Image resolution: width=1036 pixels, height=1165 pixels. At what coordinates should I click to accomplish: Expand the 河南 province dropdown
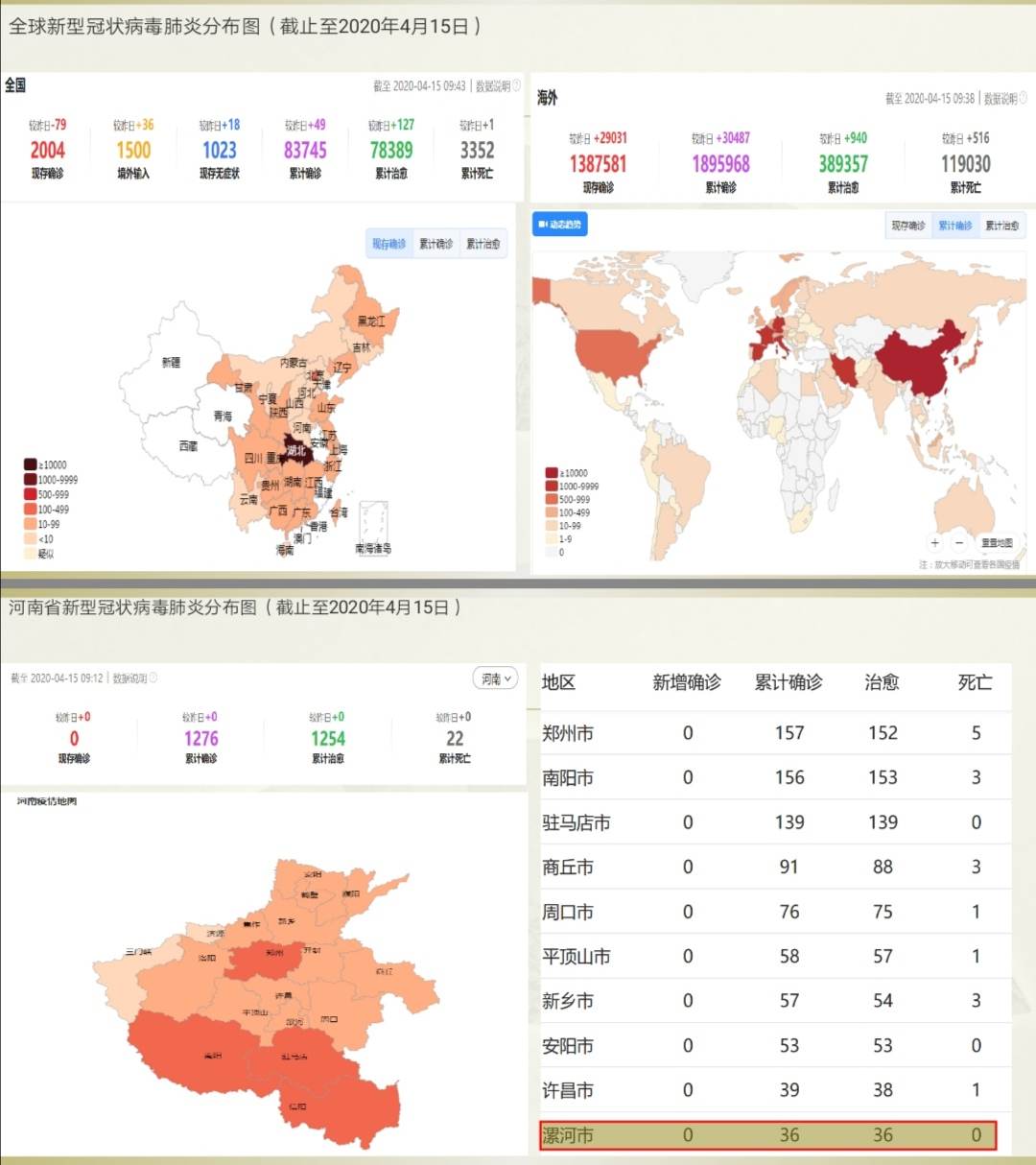[x=496, y=678]
